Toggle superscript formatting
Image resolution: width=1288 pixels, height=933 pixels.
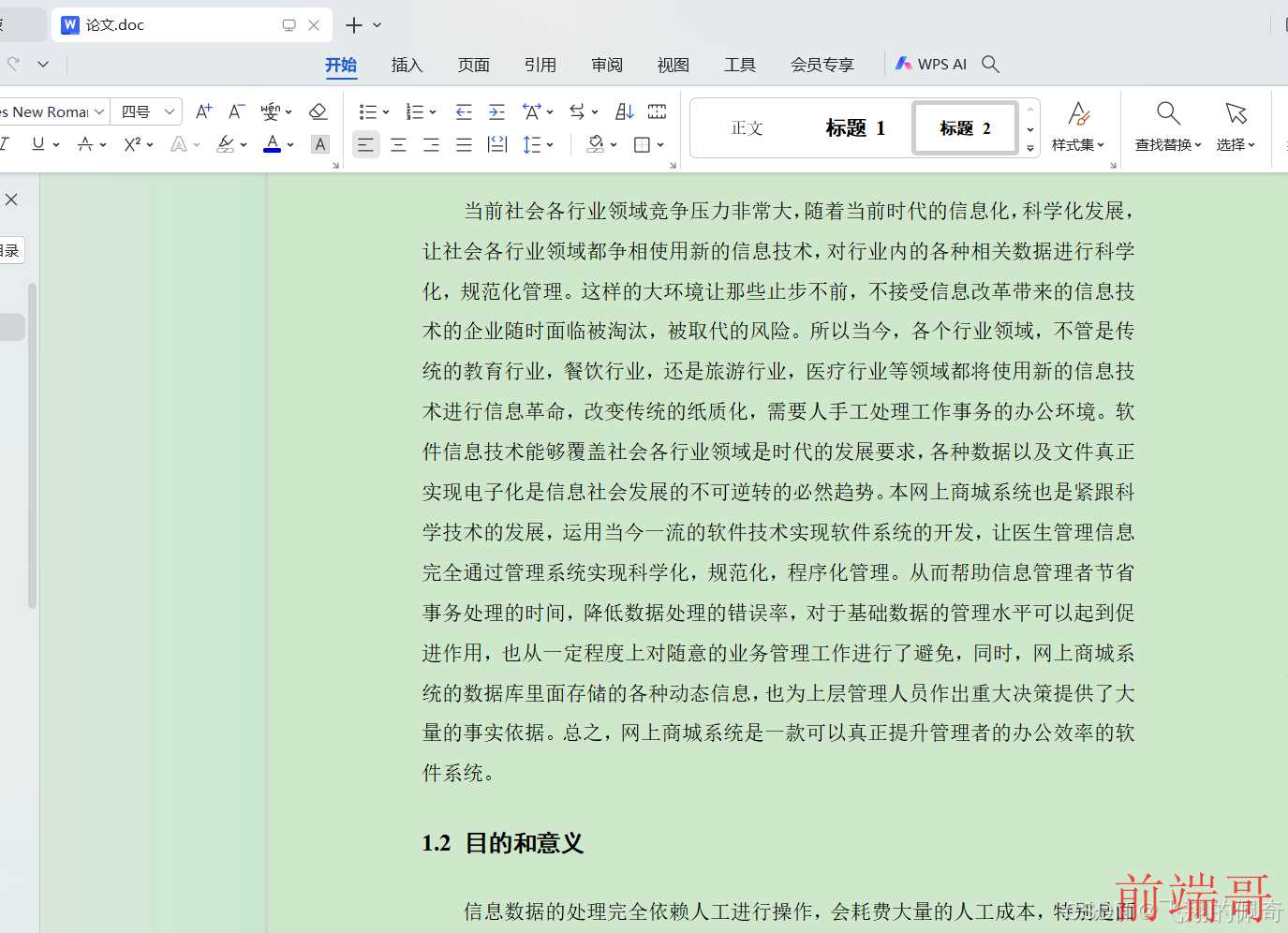pos(132,144)
